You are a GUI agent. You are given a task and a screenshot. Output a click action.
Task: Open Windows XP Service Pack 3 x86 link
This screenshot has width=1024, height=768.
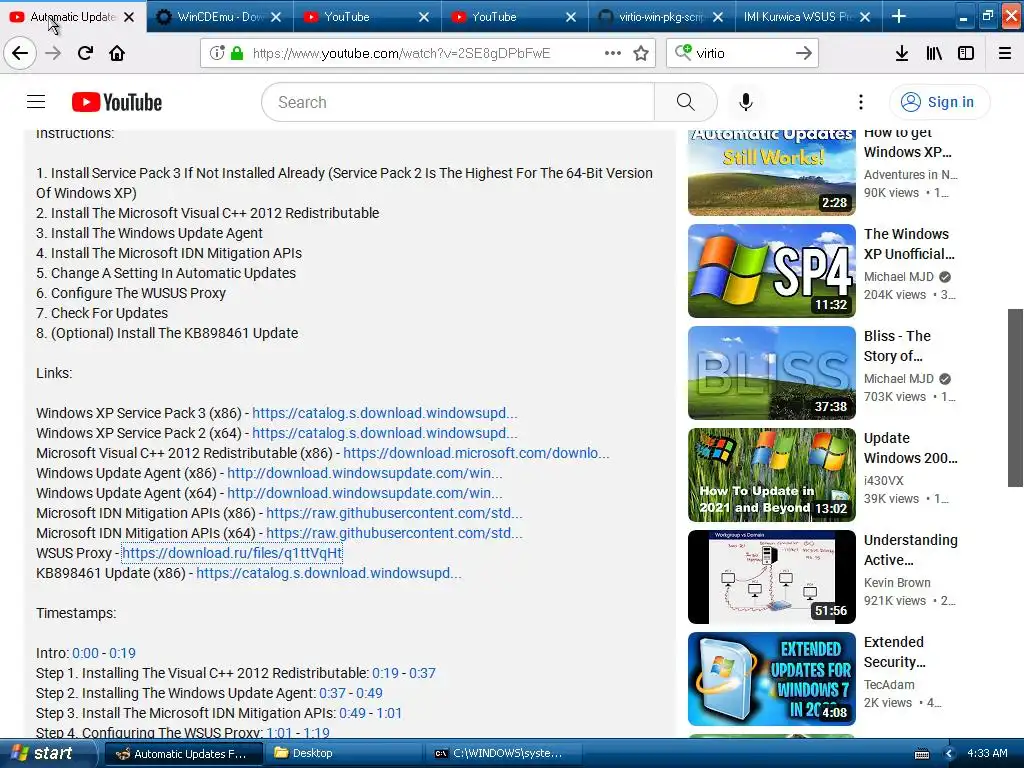pyautogui.click(x=384, y=413)
